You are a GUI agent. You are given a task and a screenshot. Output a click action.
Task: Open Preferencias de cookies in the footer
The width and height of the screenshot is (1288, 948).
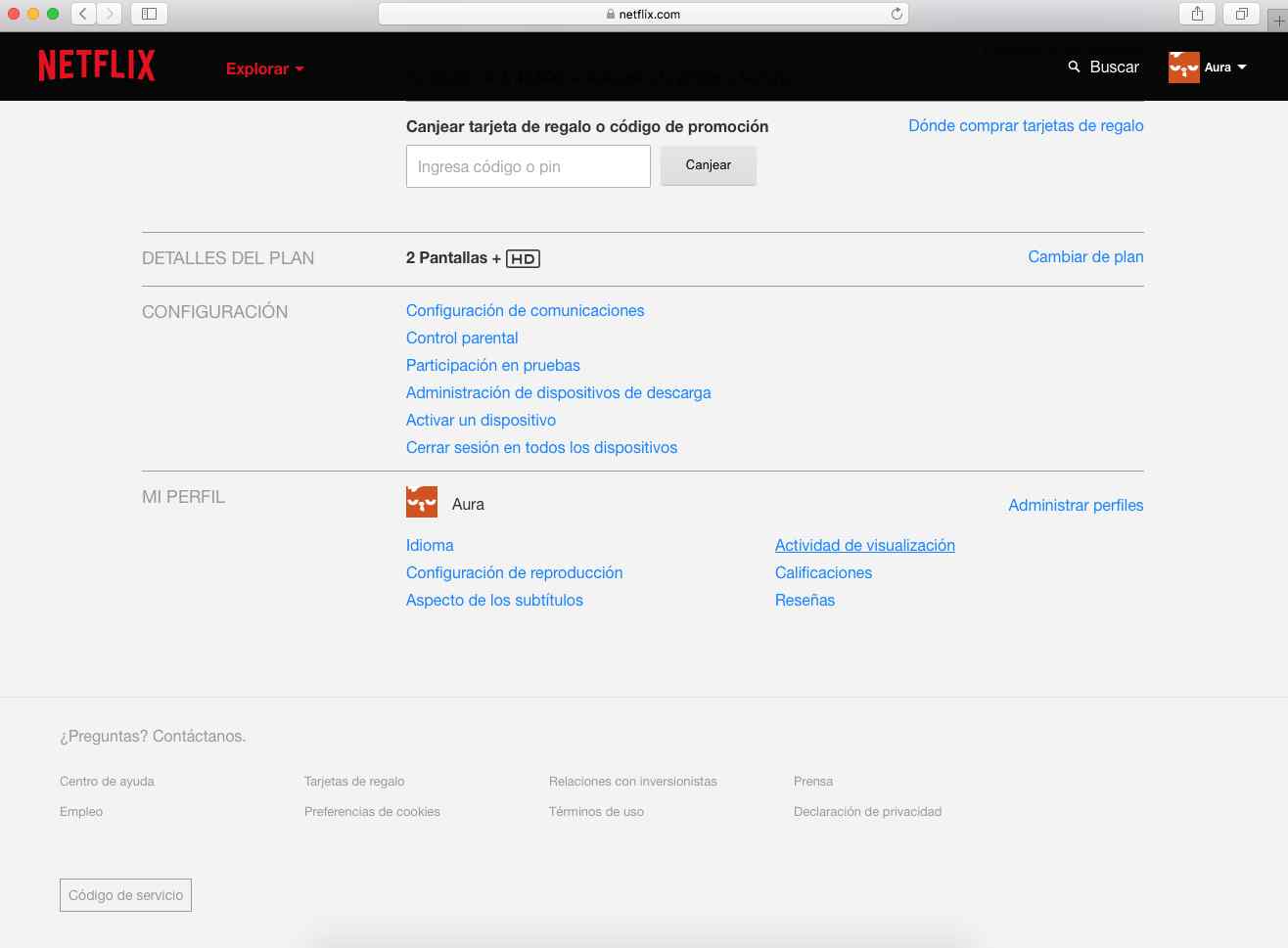(x=372, y=811)
